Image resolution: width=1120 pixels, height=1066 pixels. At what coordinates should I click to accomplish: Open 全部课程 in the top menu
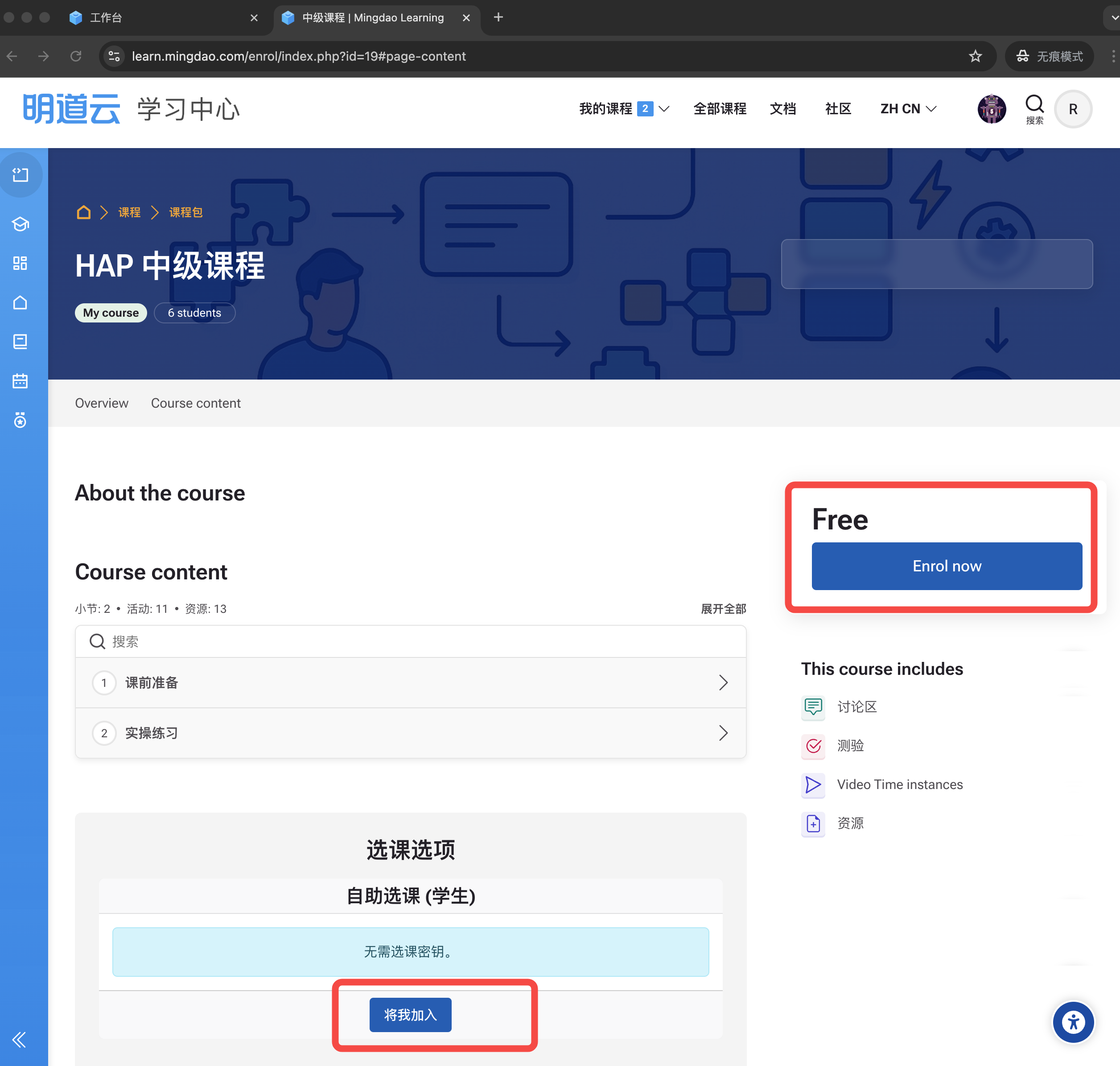click(719, 108)
